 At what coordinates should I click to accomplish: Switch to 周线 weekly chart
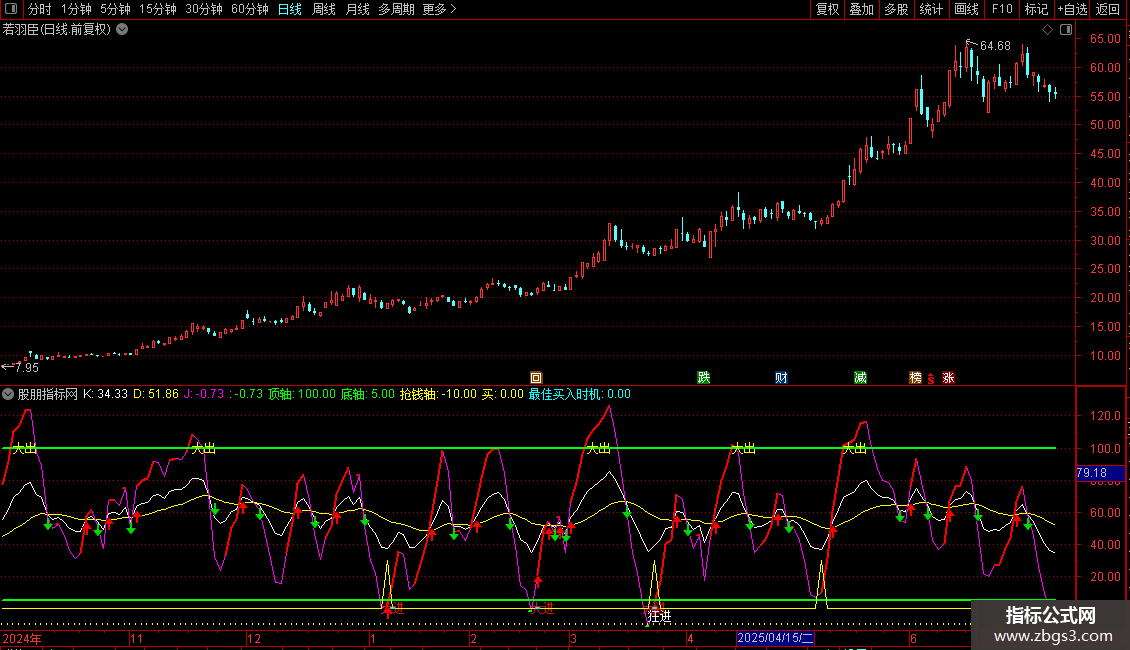[x=324, y=9]
